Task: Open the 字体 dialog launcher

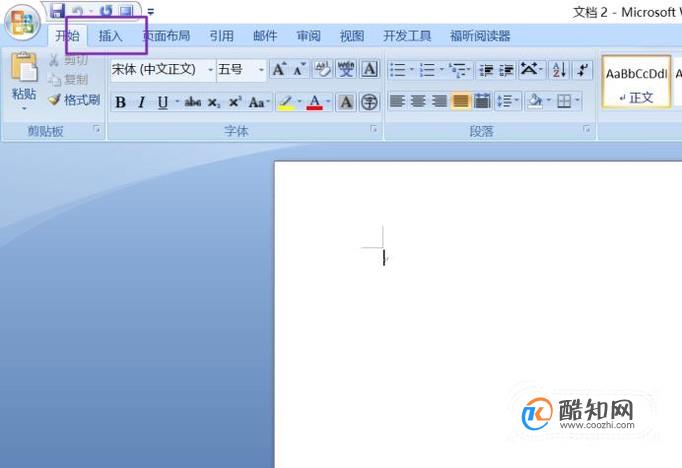Action: pos(374,129)
